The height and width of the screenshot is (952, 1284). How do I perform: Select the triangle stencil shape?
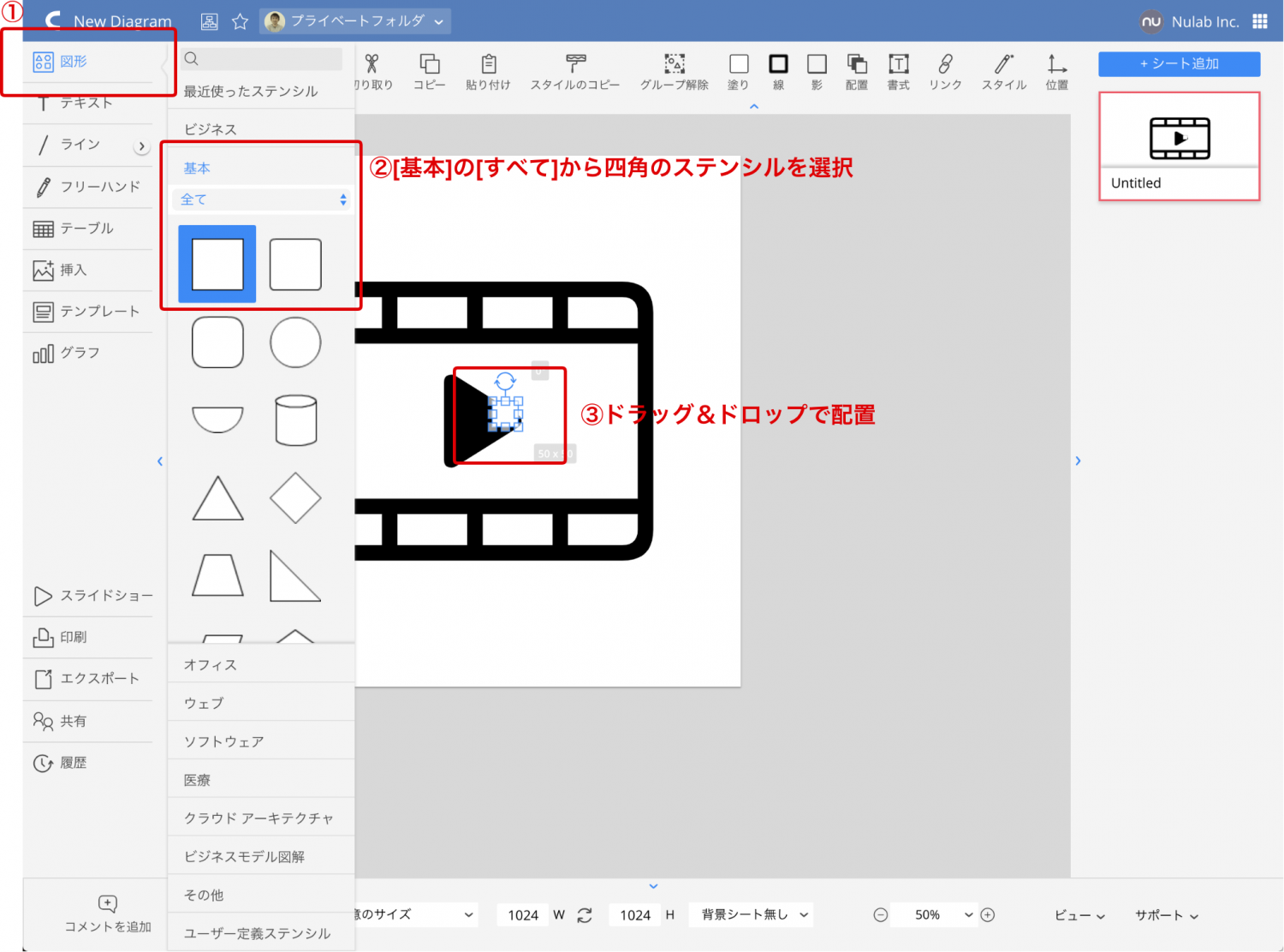(217, 499)
